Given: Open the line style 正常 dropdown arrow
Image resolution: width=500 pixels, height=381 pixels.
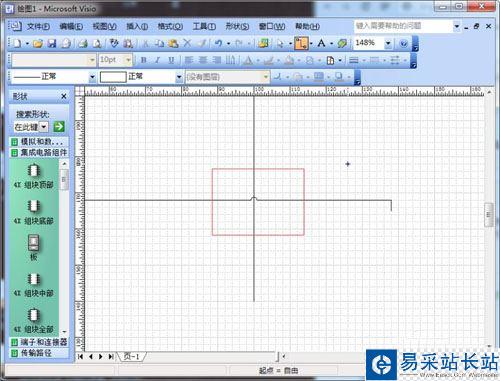Looking at the screenshot, I should 92,77.
